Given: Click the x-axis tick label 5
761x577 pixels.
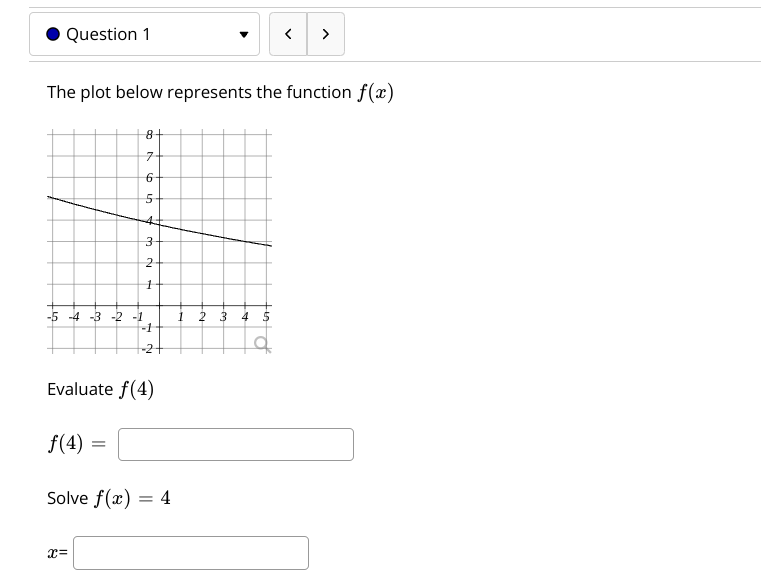Looking at the screenshot, I should [266, 317].
